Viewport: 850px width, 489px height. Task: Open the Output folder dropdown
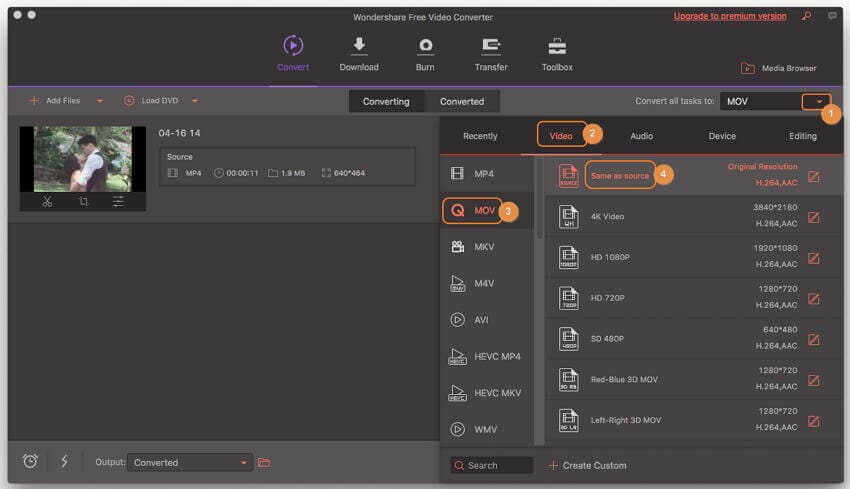190,462
